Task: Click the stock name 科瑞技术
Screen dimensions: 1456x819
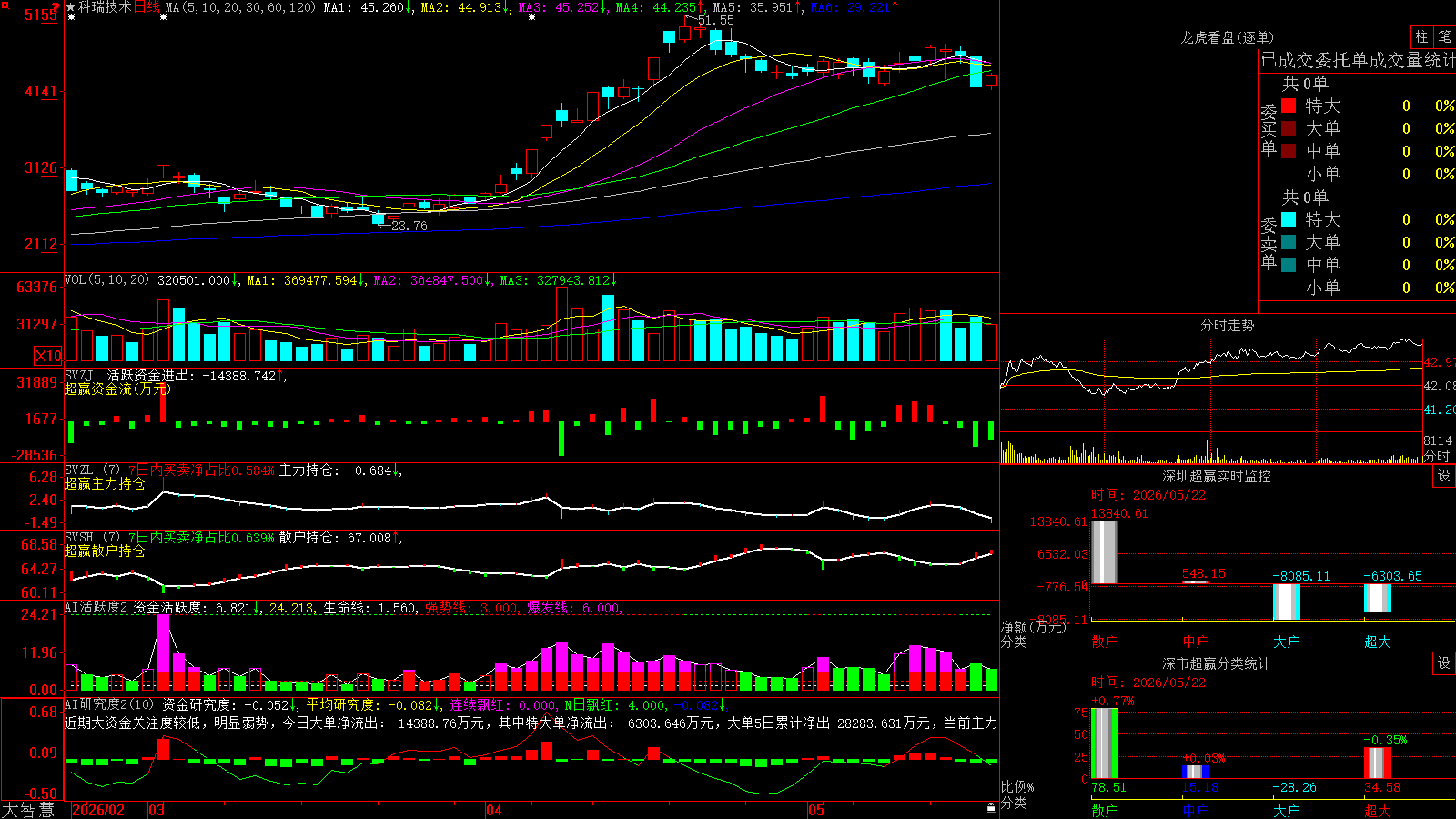Action: pyautogui.click(x=105, y=7)
